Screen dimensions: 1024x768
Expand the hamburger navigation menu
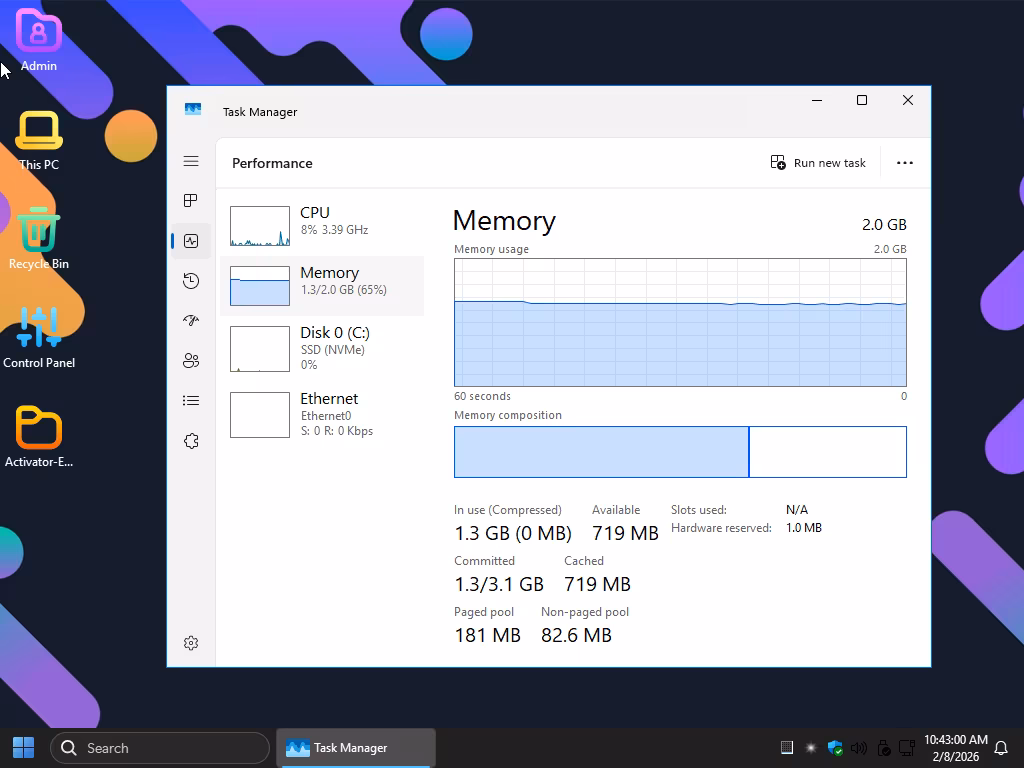click(191, 161)
